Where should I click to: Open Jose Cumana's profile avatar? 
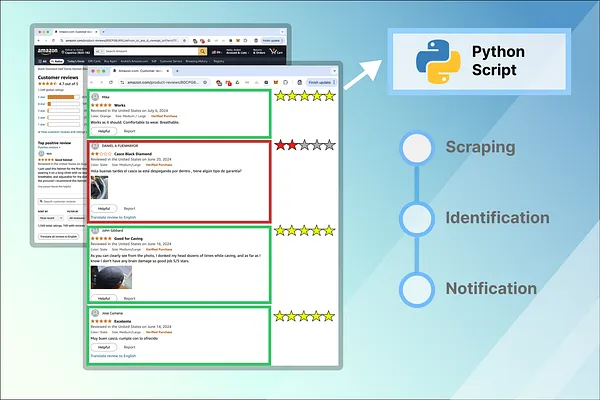tap(95, 313)
